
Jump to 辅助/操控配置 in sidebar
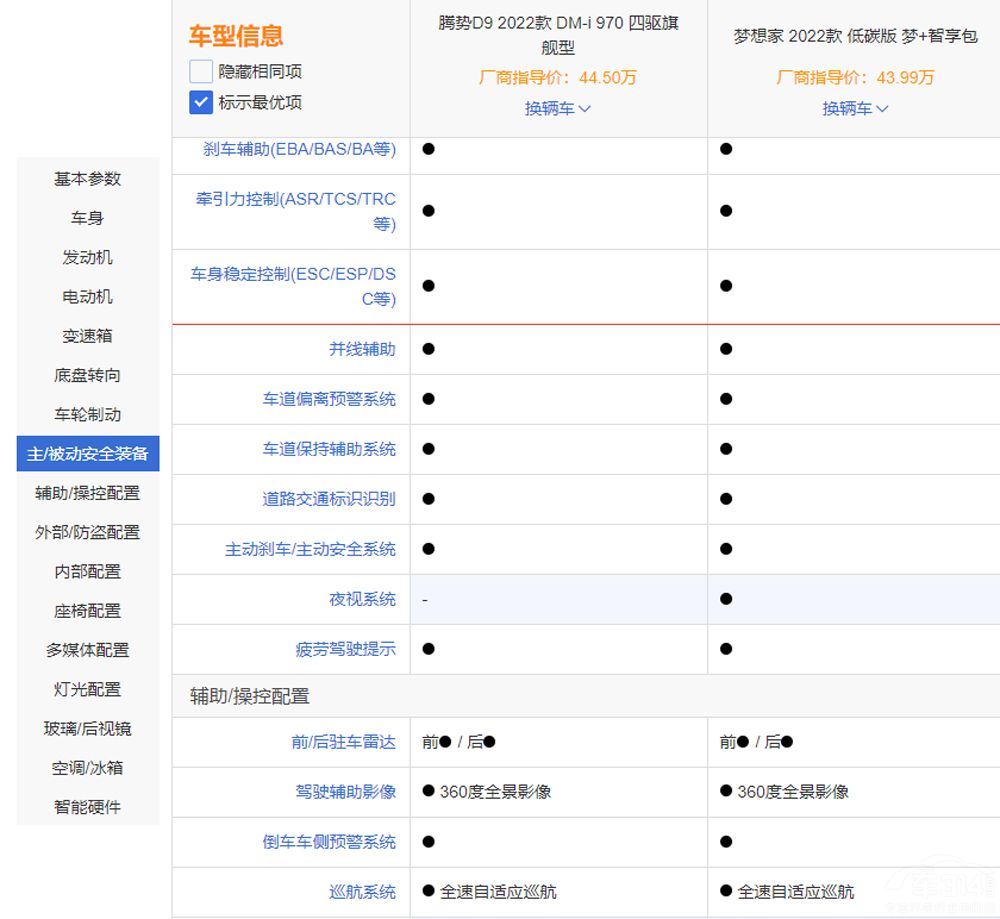(88, 492)
